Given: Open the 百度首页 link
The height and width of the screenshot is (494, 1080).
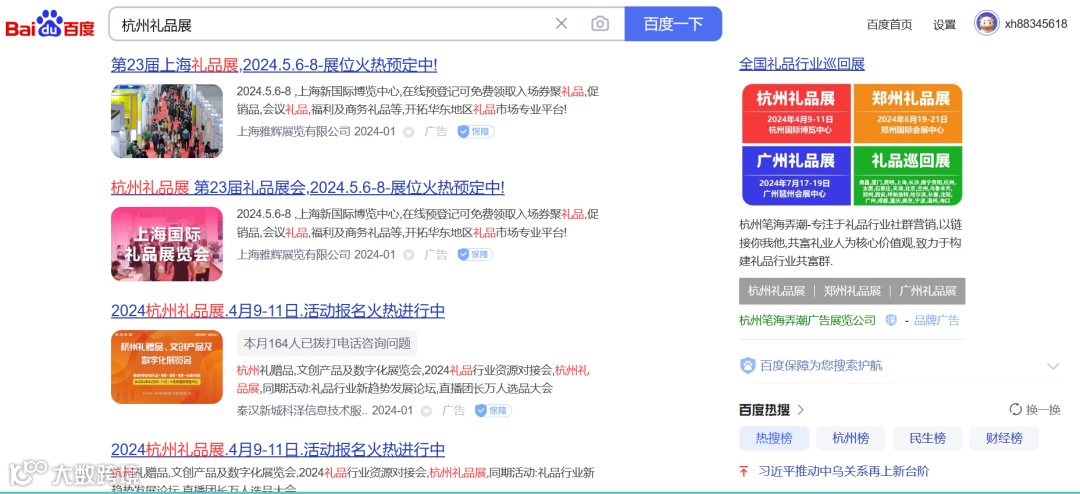Looking at the screenshot, I should point(889,25).
